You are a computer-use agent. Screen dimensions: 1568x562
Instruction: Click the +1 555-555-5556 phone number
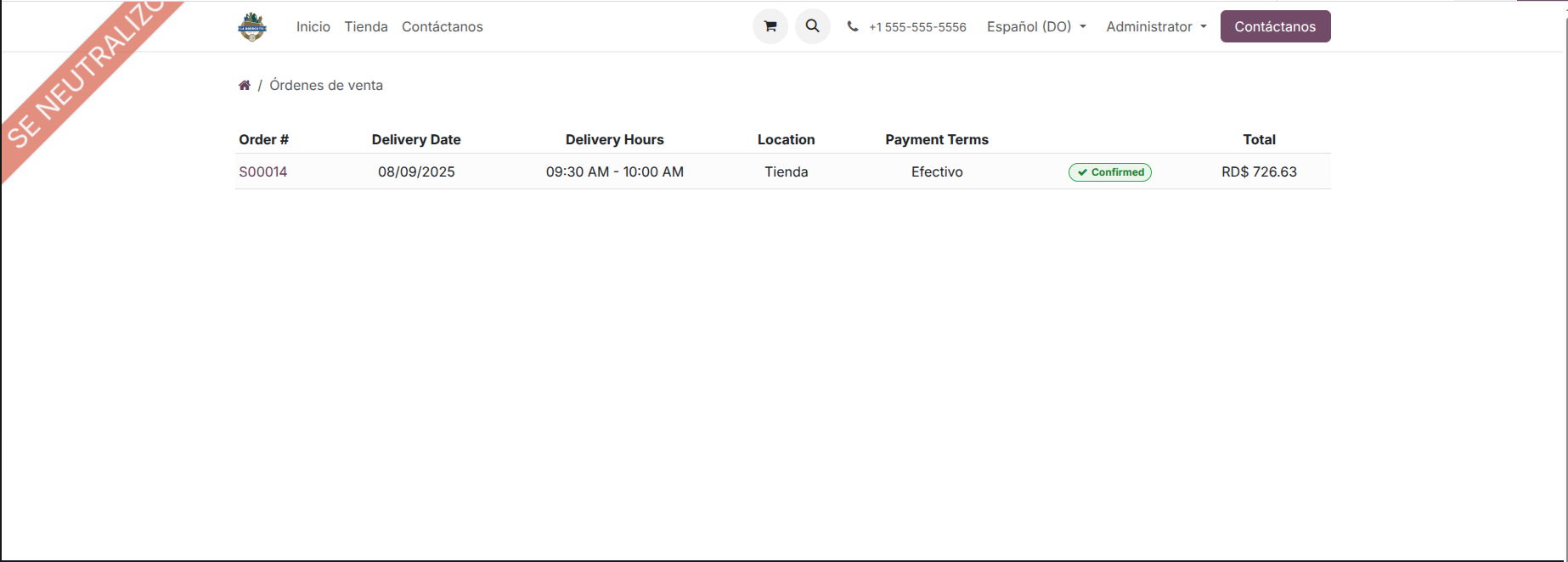tap(917, 27)
